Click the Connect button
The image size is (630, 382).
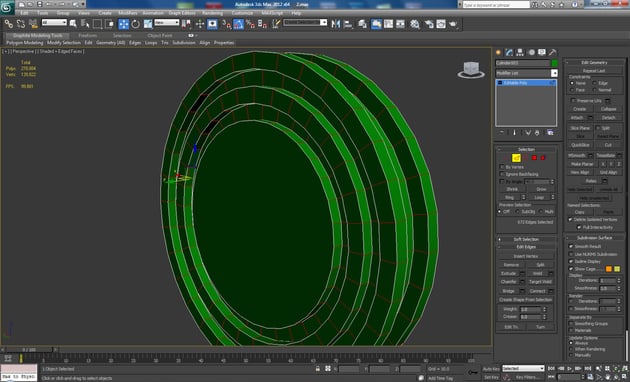pyautogui.click(x=537, y=291)
